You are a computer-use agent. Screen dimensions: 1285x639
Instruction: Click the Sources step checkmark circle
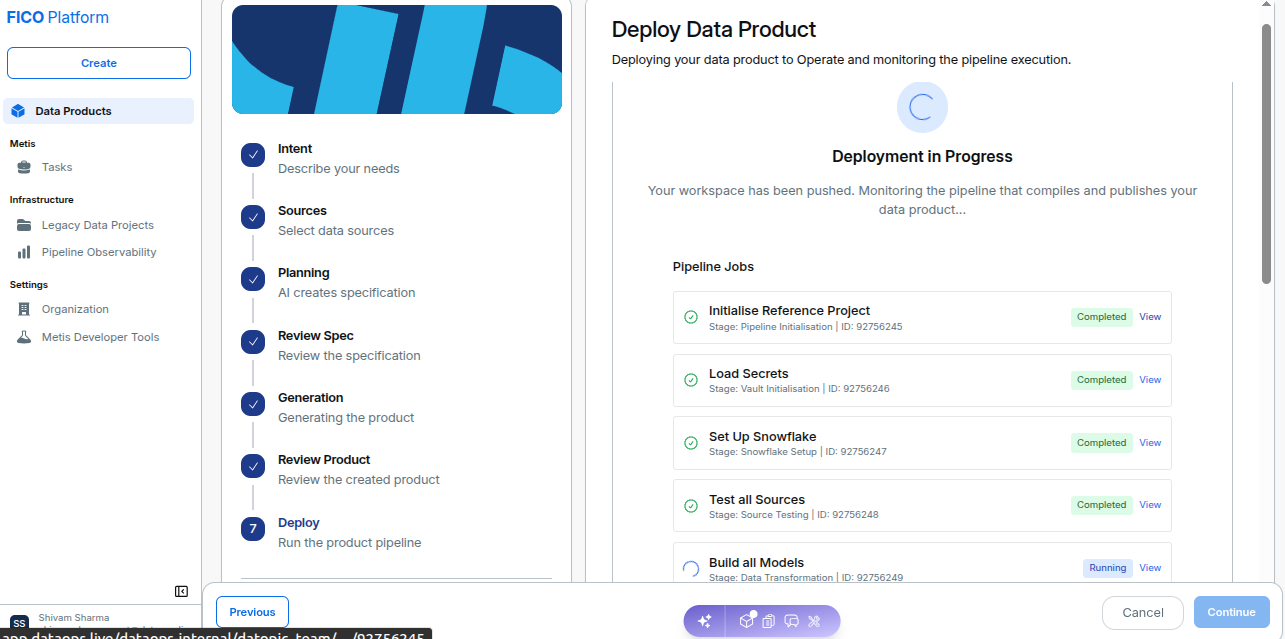[253, 217]
